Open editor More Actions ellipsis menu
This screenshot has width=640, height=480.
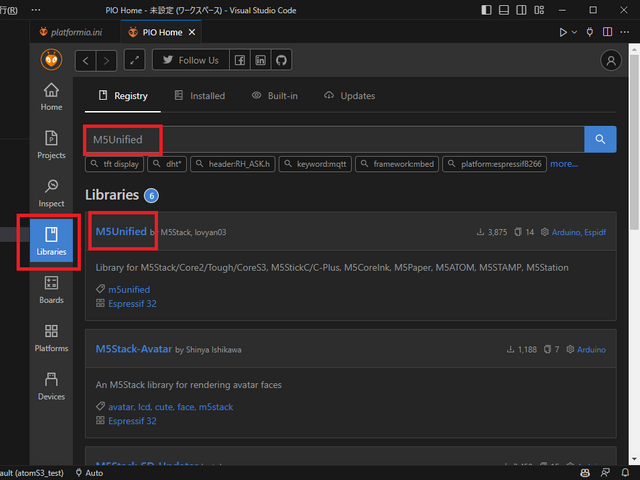point(624,32)
